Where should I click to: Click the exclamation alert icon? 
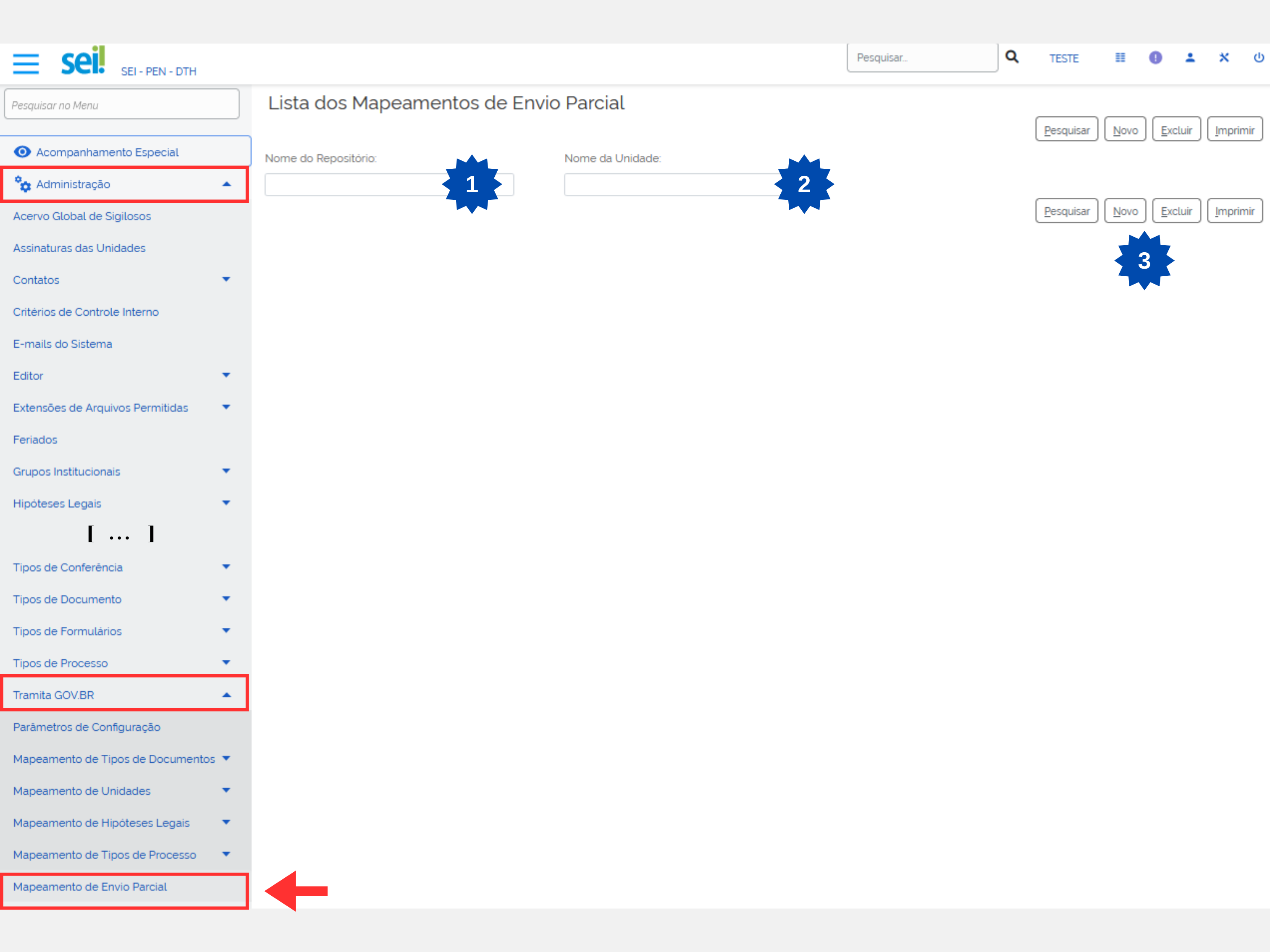[1155, 58]
